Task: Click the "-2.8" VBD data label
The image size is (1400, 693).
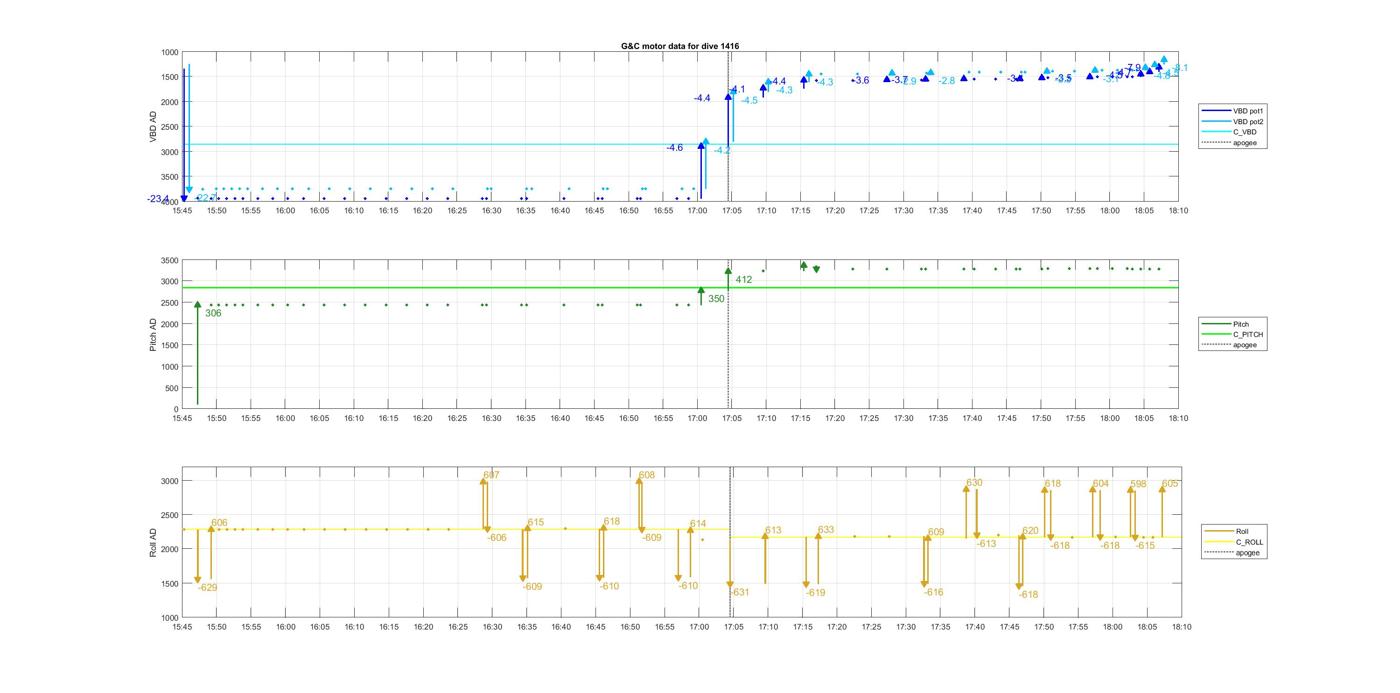Action: (x=947, y=81)
